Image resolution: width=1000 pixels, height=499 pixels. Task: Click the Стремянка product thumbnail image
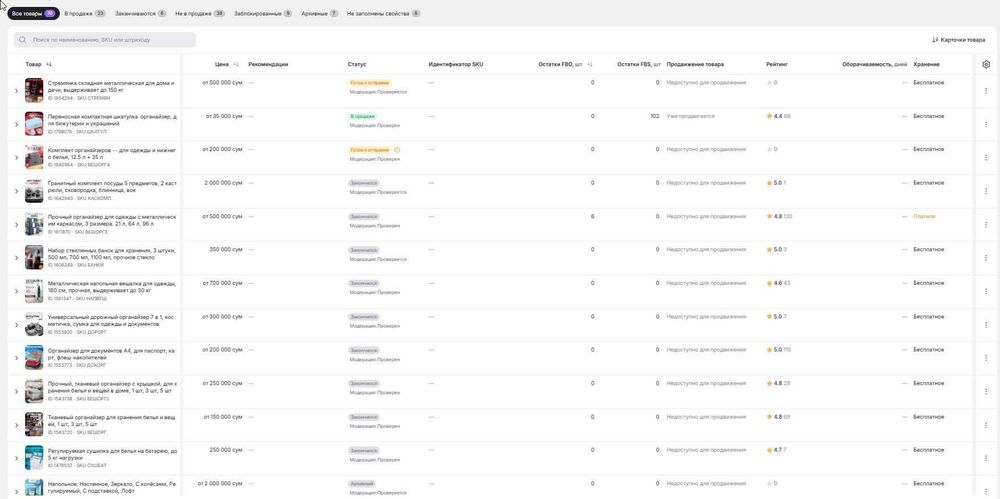34,90
